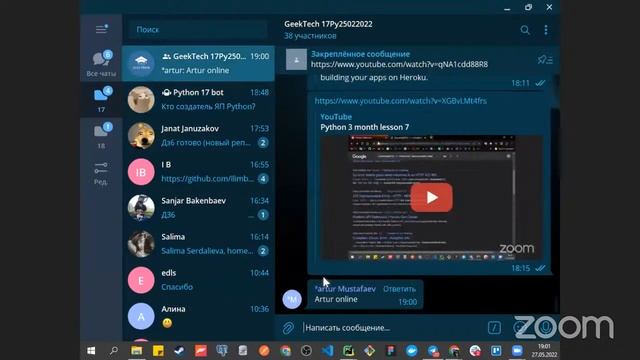Viewport: 640px width, 360px height.
Task: Open Windows taskbar search
Action: (114, 351)
